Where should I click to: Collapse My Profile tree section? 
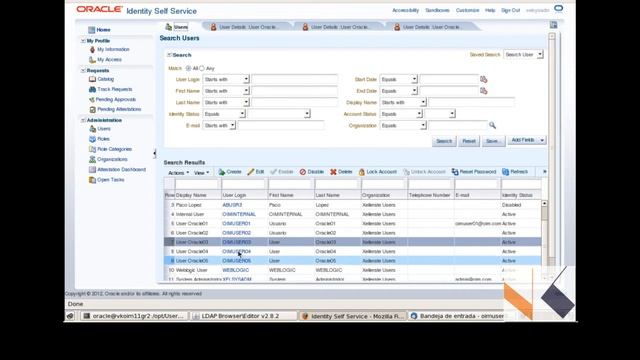83,41
